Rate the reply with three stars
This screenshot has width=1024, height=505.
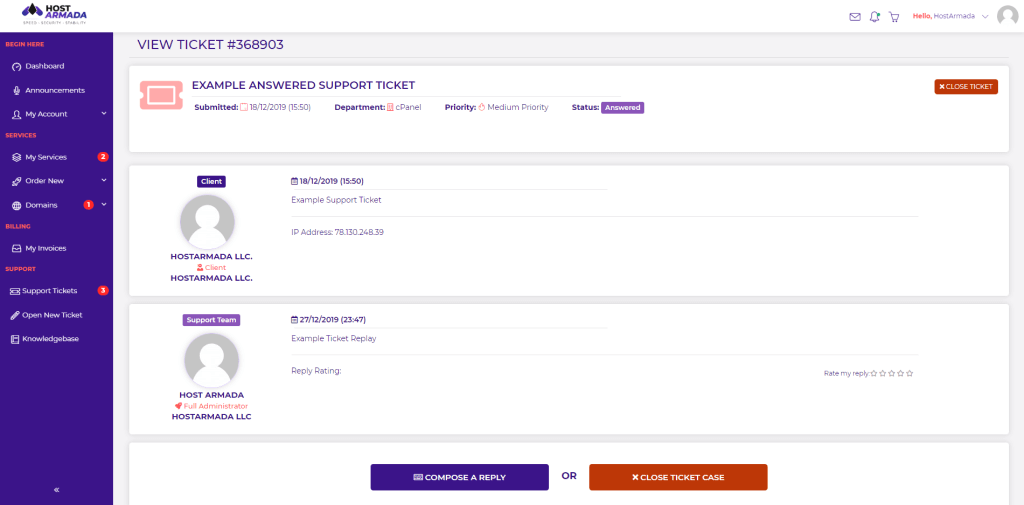coord(892,374)
